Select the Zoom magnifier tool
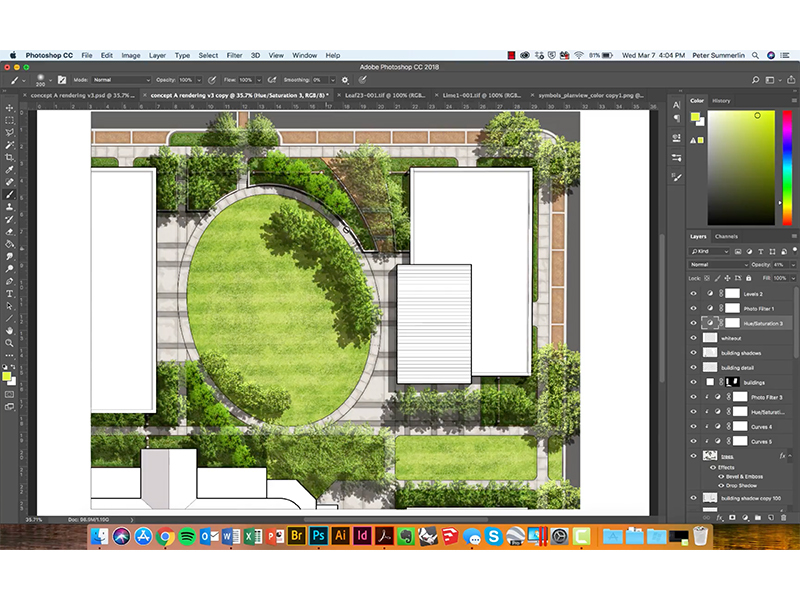Viewport: 800px width, 600px height. [x=9, y=342]
